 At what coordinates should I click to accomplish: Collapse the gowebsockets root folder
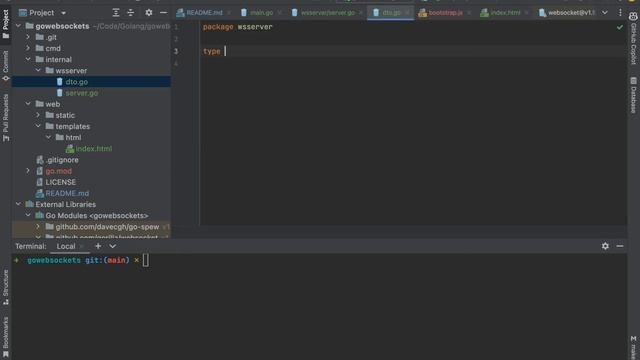[18, 26]
